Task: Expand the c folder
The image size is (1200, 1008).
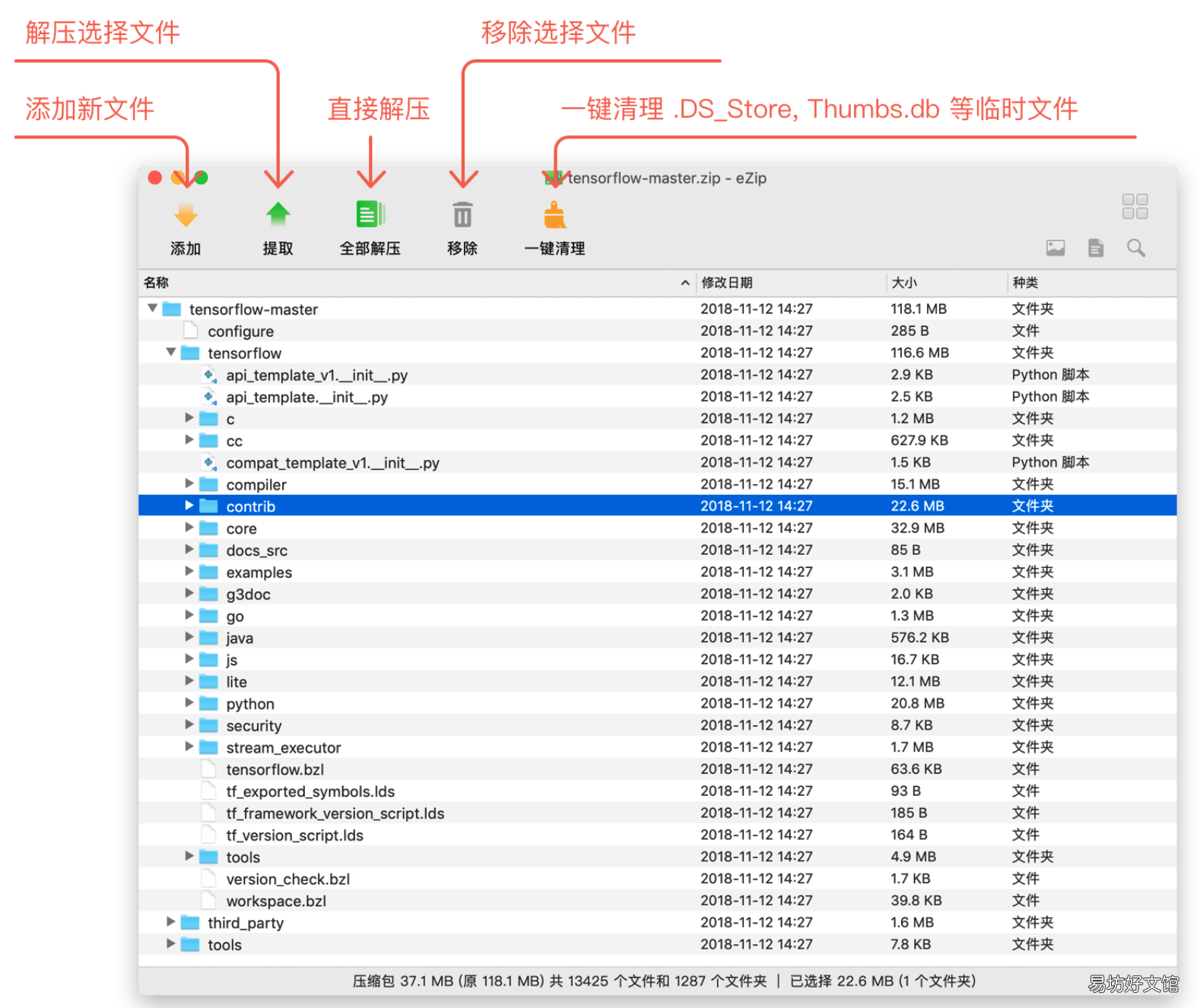Action: (x=189, y=418)
